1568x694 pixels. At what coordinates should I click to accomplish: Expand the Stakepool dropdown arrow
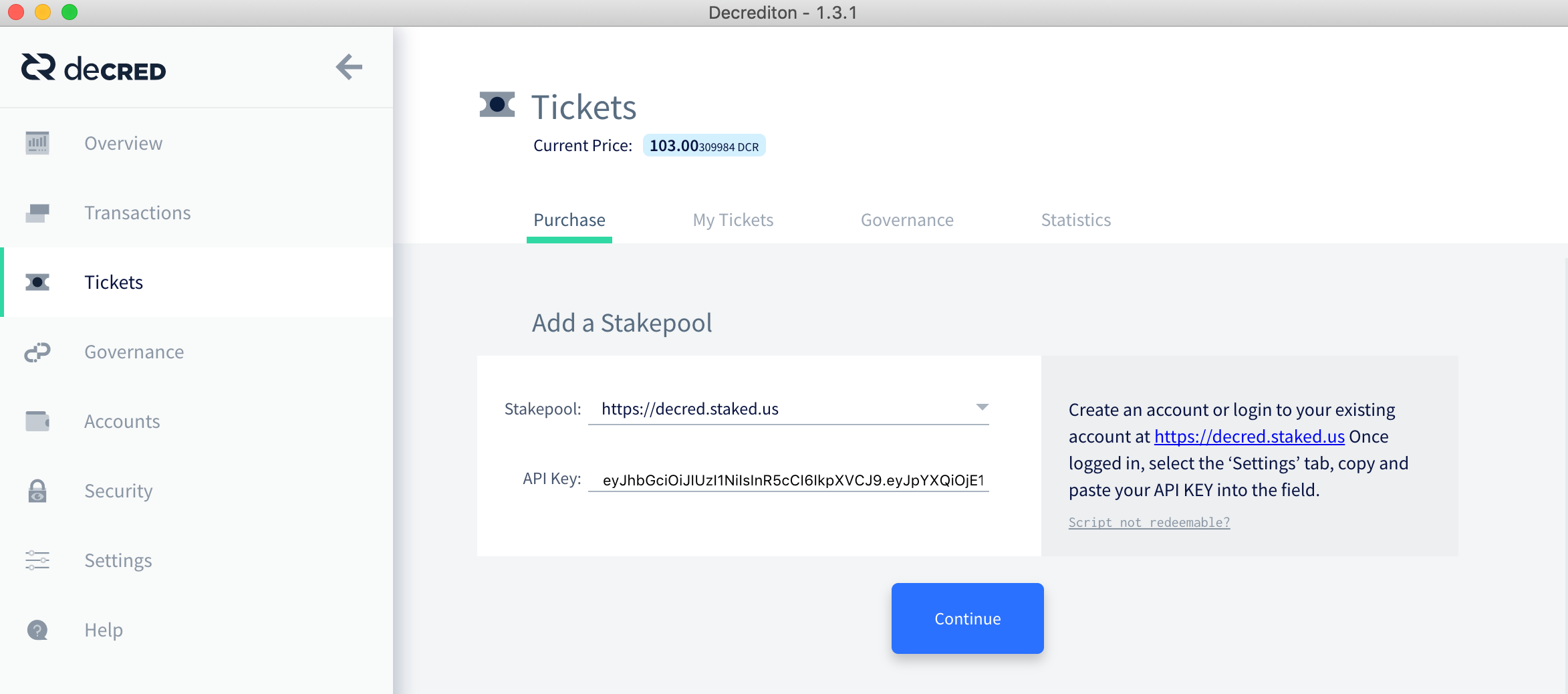pos(982,407)
